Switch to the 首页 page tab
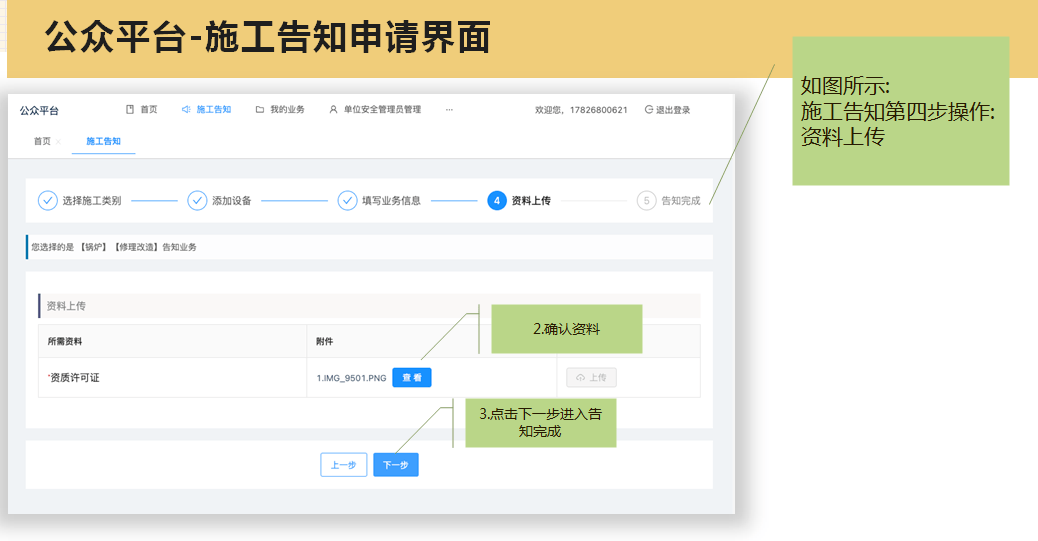1038x541 pixels. [42, 141]
